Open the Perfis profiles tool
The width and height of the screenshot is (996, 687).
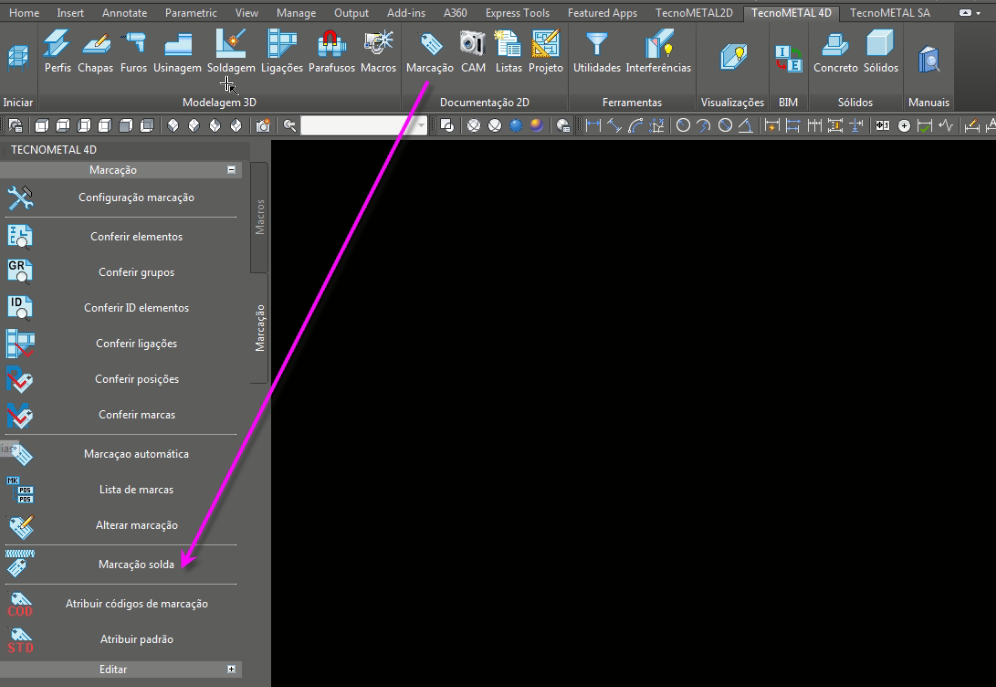click(x=57, y=52)
